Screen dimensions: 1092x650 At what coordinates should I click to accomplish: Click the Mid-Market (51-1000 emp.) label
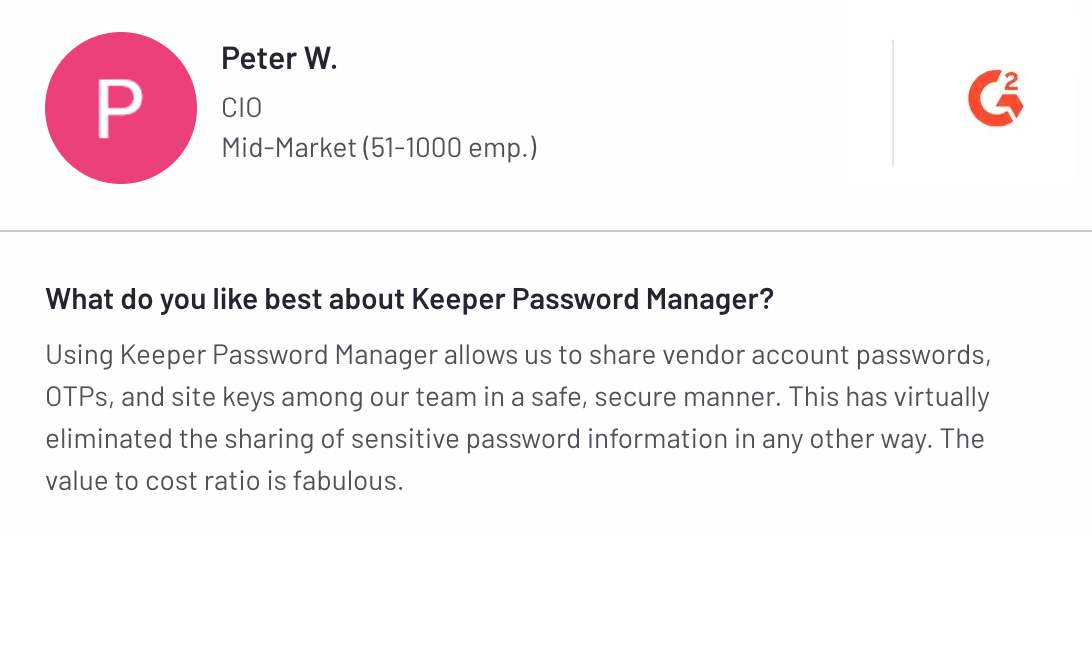click(379, 148)
